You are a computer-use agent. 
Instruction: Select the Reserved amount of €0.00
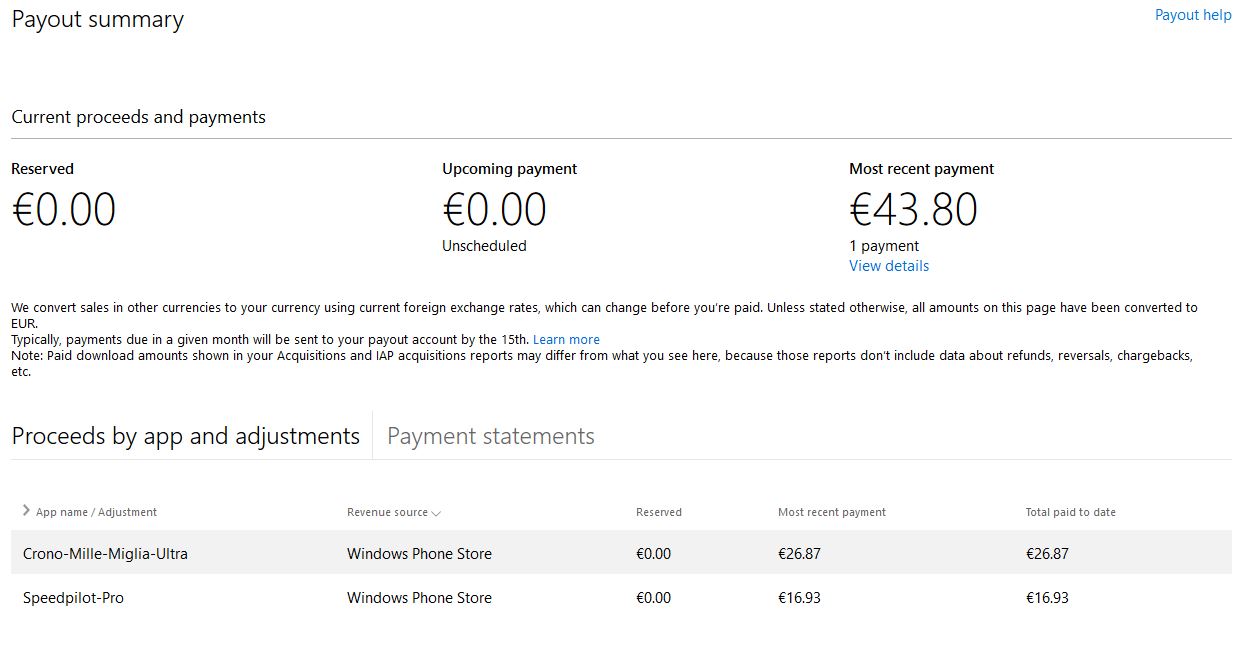coord(63,208)
